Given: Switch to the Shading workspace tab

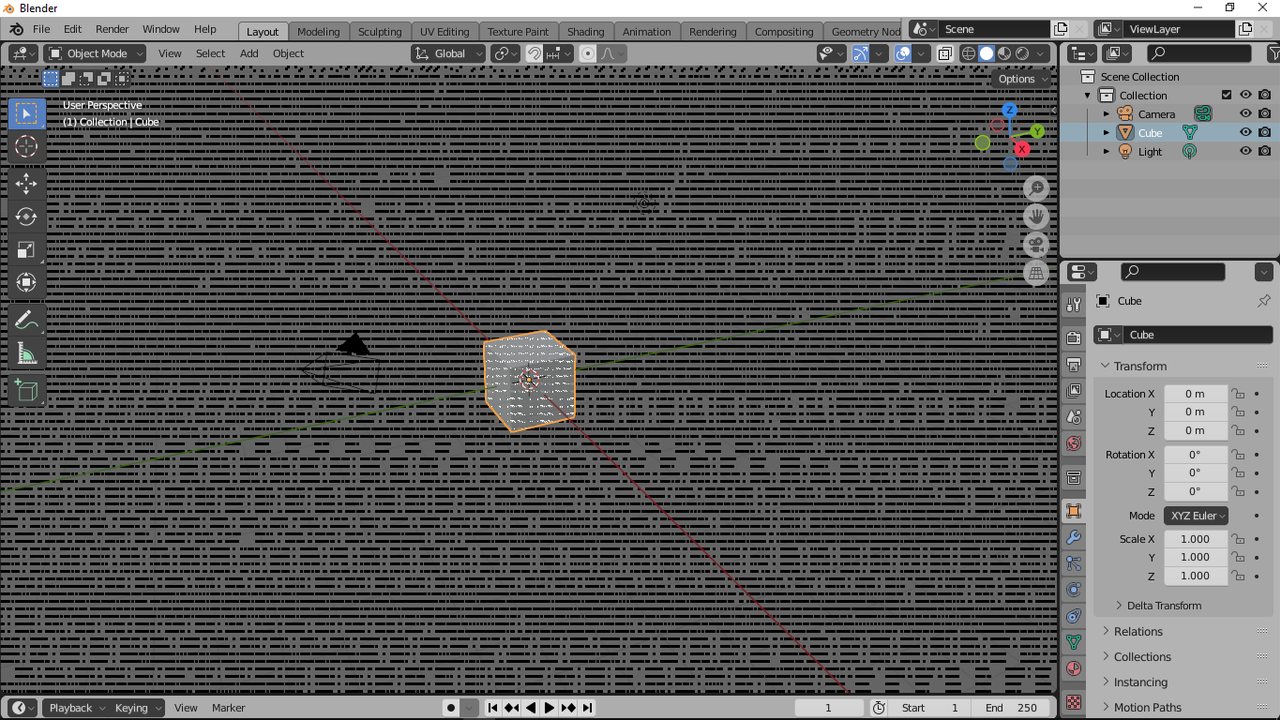Looking at the screenshot, I should pos(586,31).
